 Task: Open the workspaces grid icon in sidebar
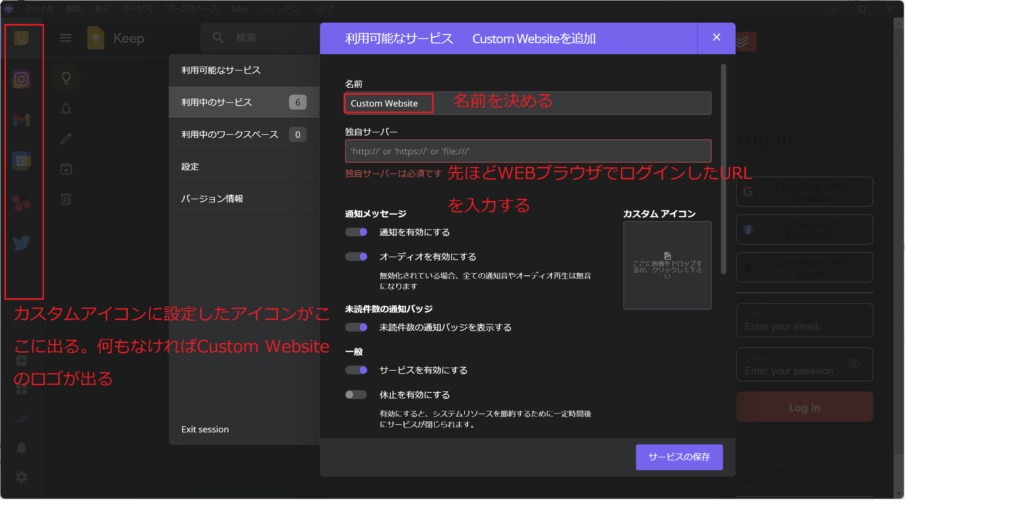pyautogui.click(x=22, y=389)
